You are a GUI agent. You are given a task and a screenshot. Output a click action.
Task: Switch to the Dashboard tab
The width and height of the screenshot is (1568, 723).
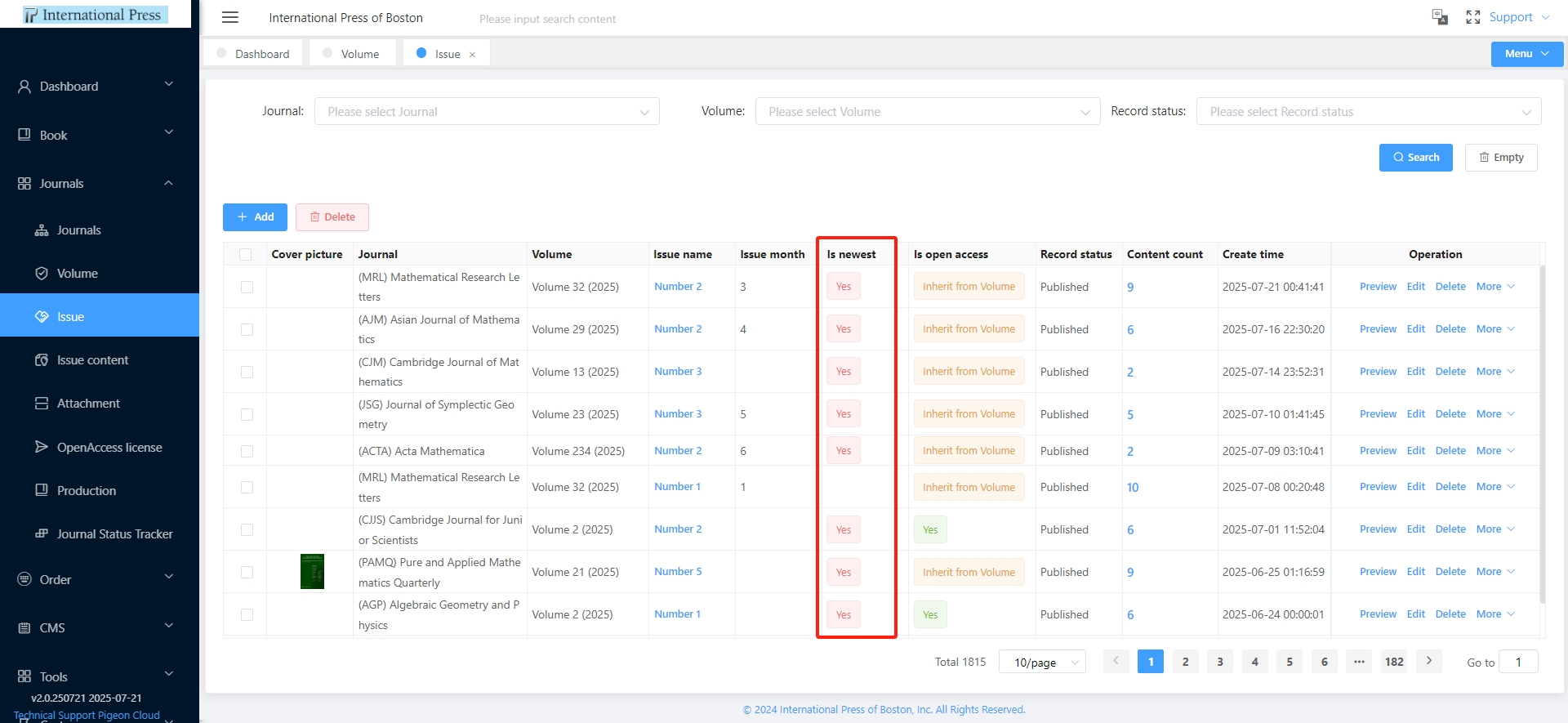pyautogui.click(x=253, y=54)
